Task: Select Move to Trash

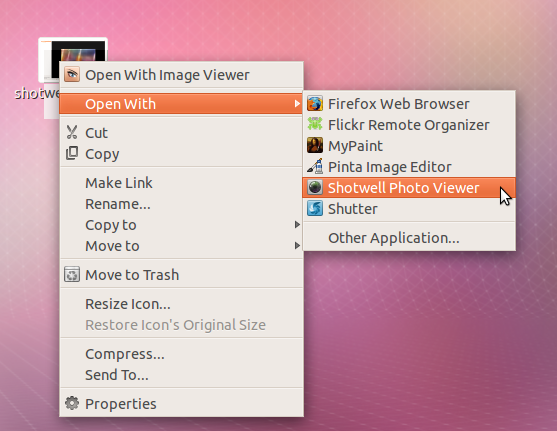Action: click(181, 275)
